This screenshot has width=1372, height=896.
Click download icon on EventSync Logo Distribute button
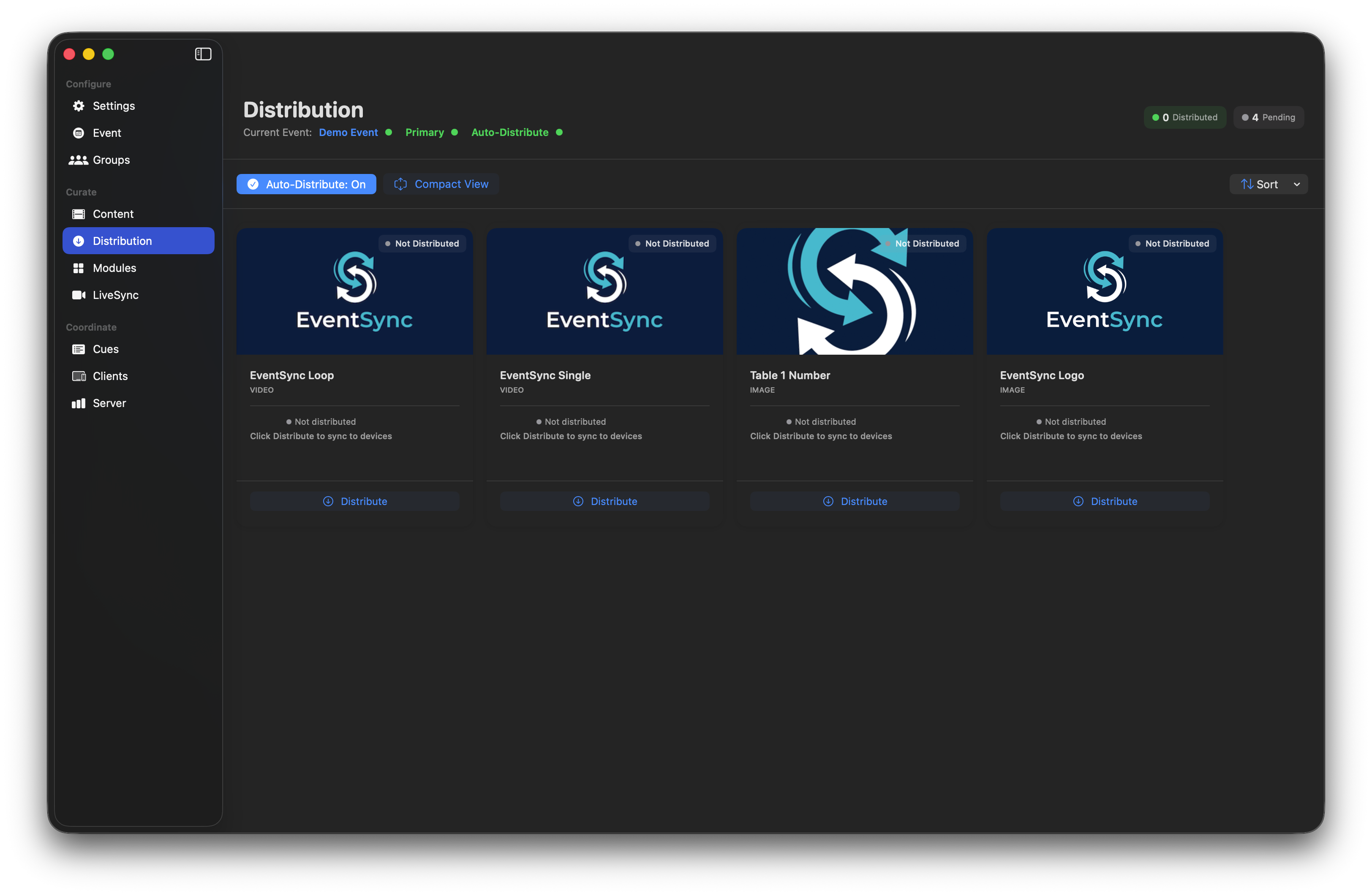(x=1078, y=502)
